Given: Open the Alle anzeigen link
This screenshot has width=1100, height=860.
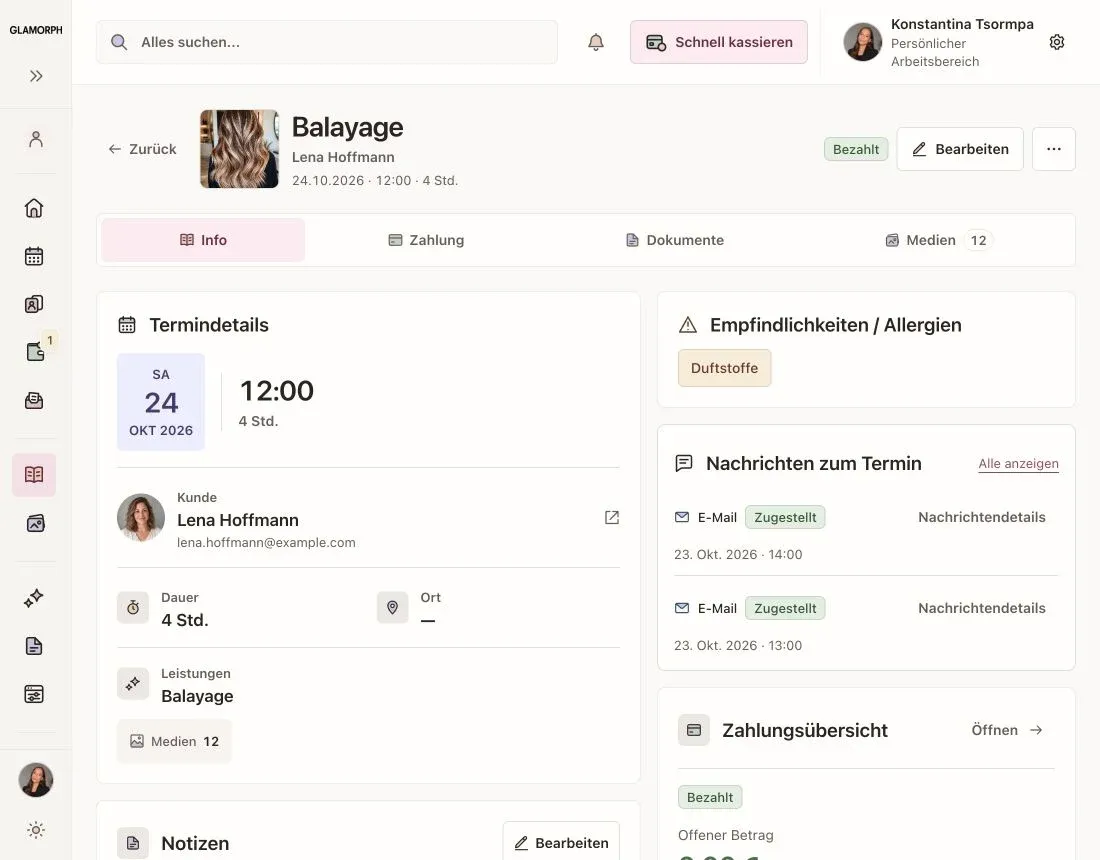Looking at the screenshot, I should click(1018, 464).
